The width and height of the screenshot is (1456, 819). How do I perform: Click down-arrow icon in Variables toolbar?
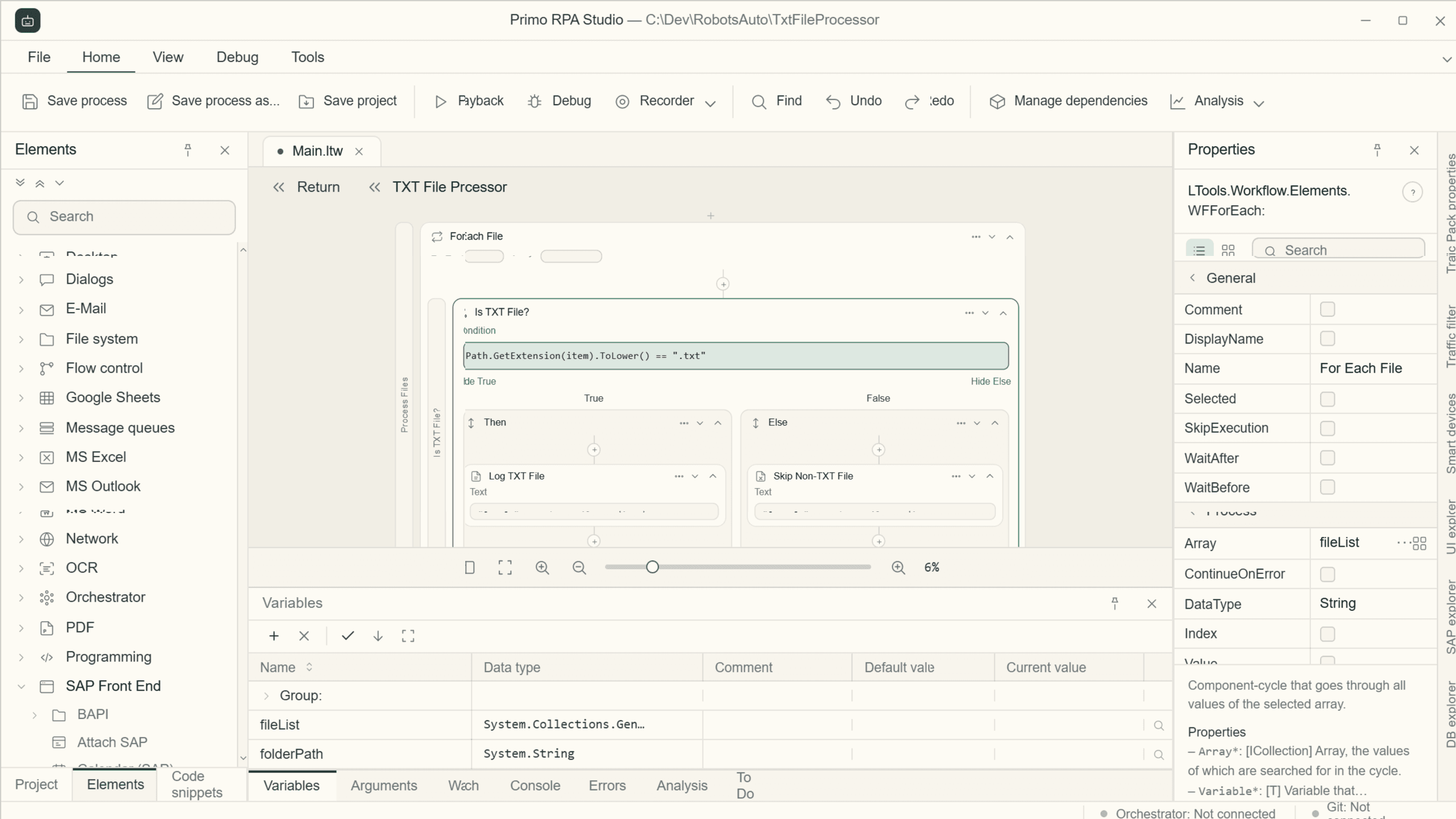tap(378, 636)
